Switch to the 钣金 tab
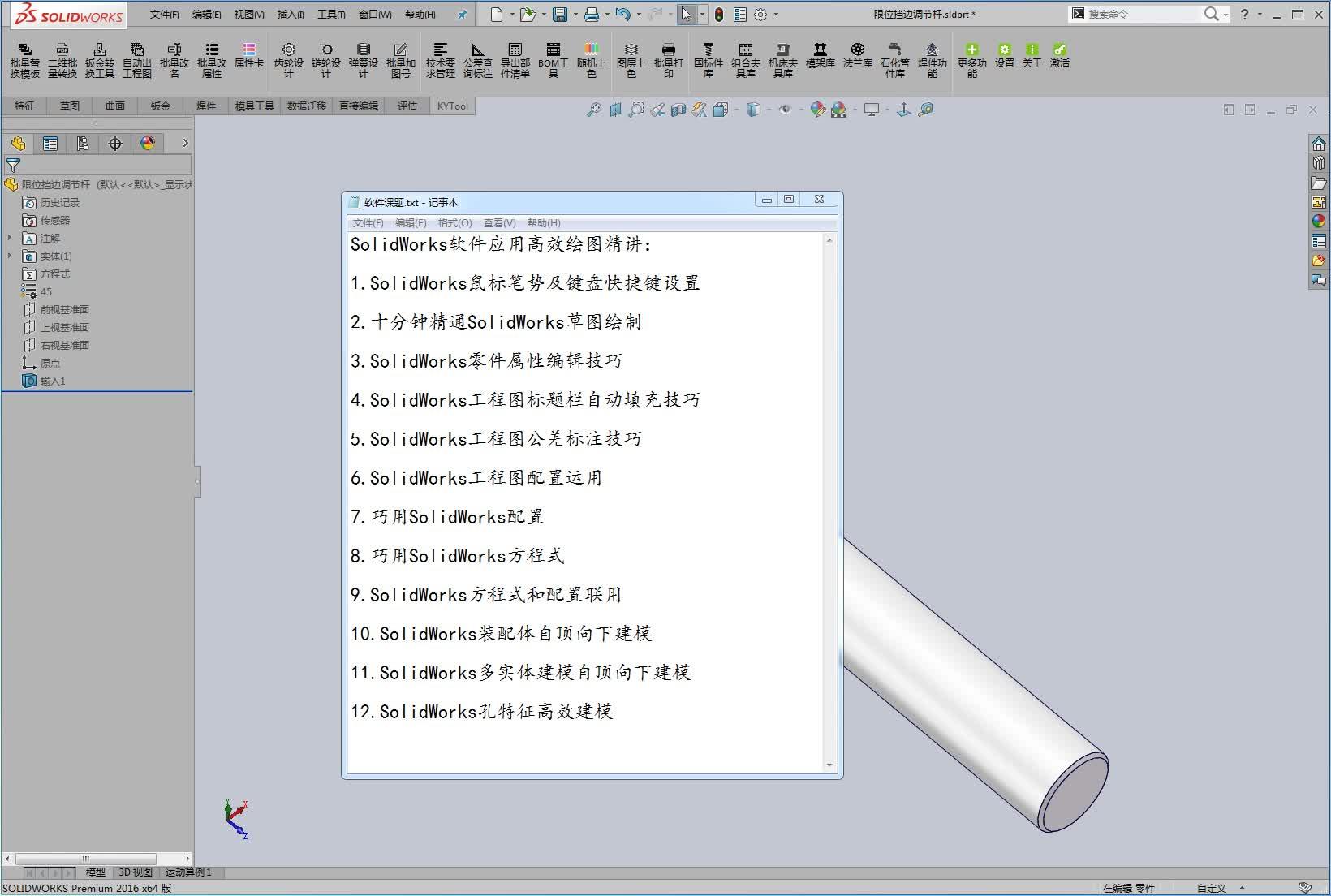1331x896 pixels. [161, 106]
